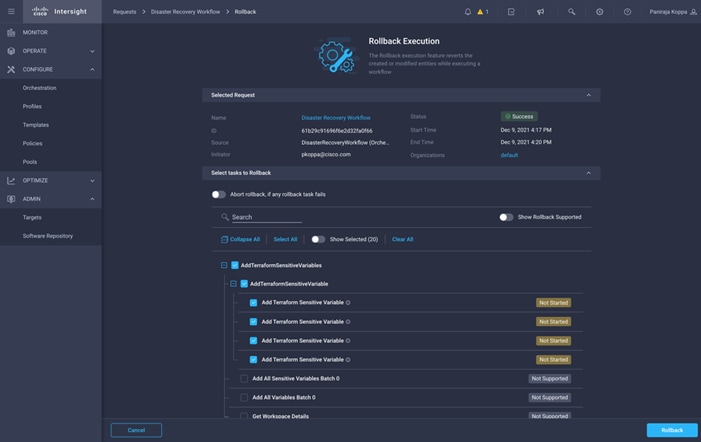Open global search magnifier in header

[571, 12]
